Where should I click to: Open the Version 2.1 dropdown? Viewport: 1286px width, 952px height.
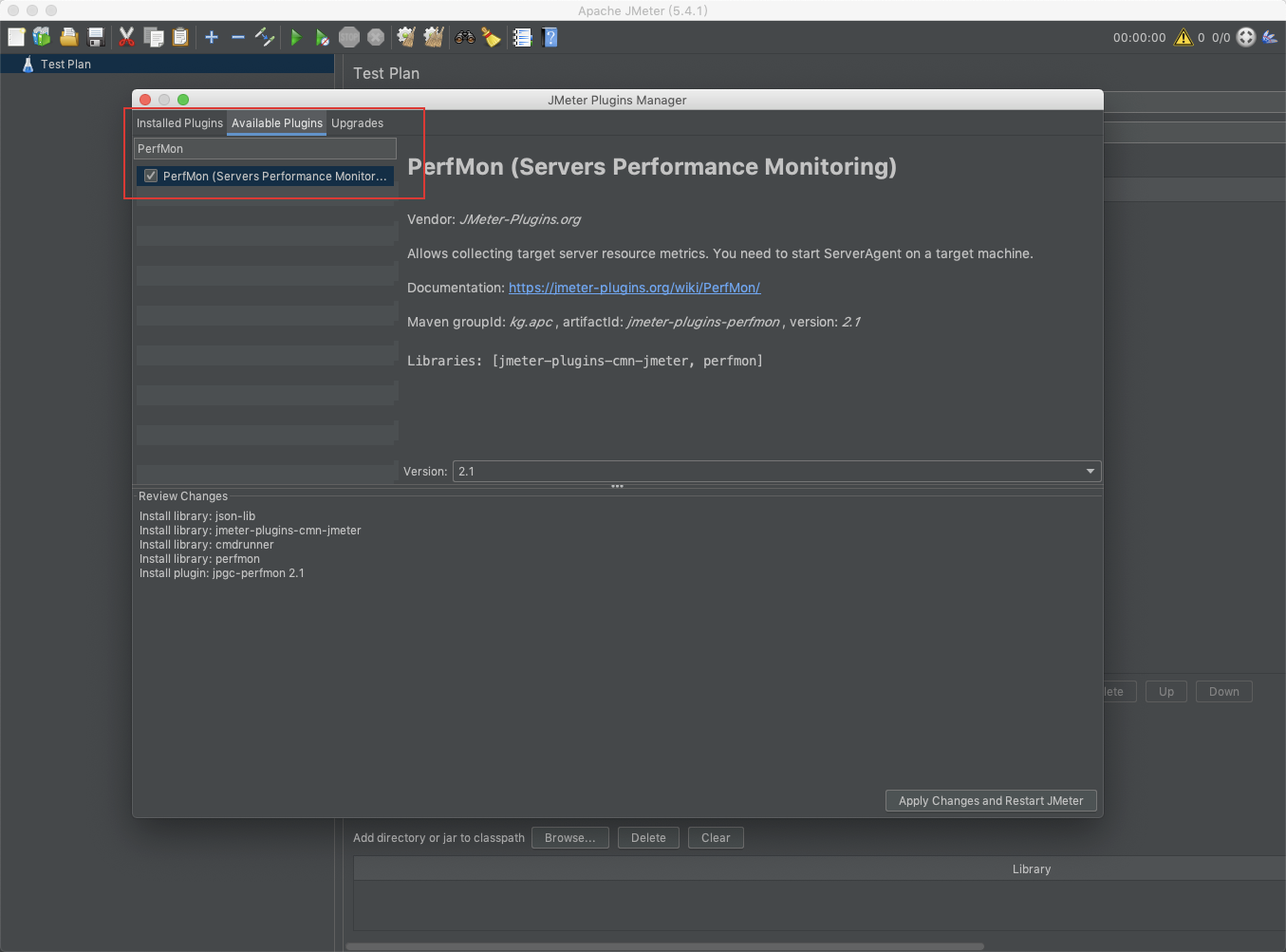click(x=777, y=471)
